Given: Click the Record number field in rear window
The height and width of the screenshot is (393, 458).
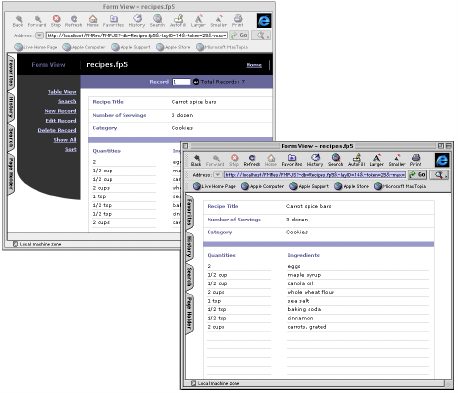Looking at the screenshot, I should pyautogui.click(x=181, y=82).
